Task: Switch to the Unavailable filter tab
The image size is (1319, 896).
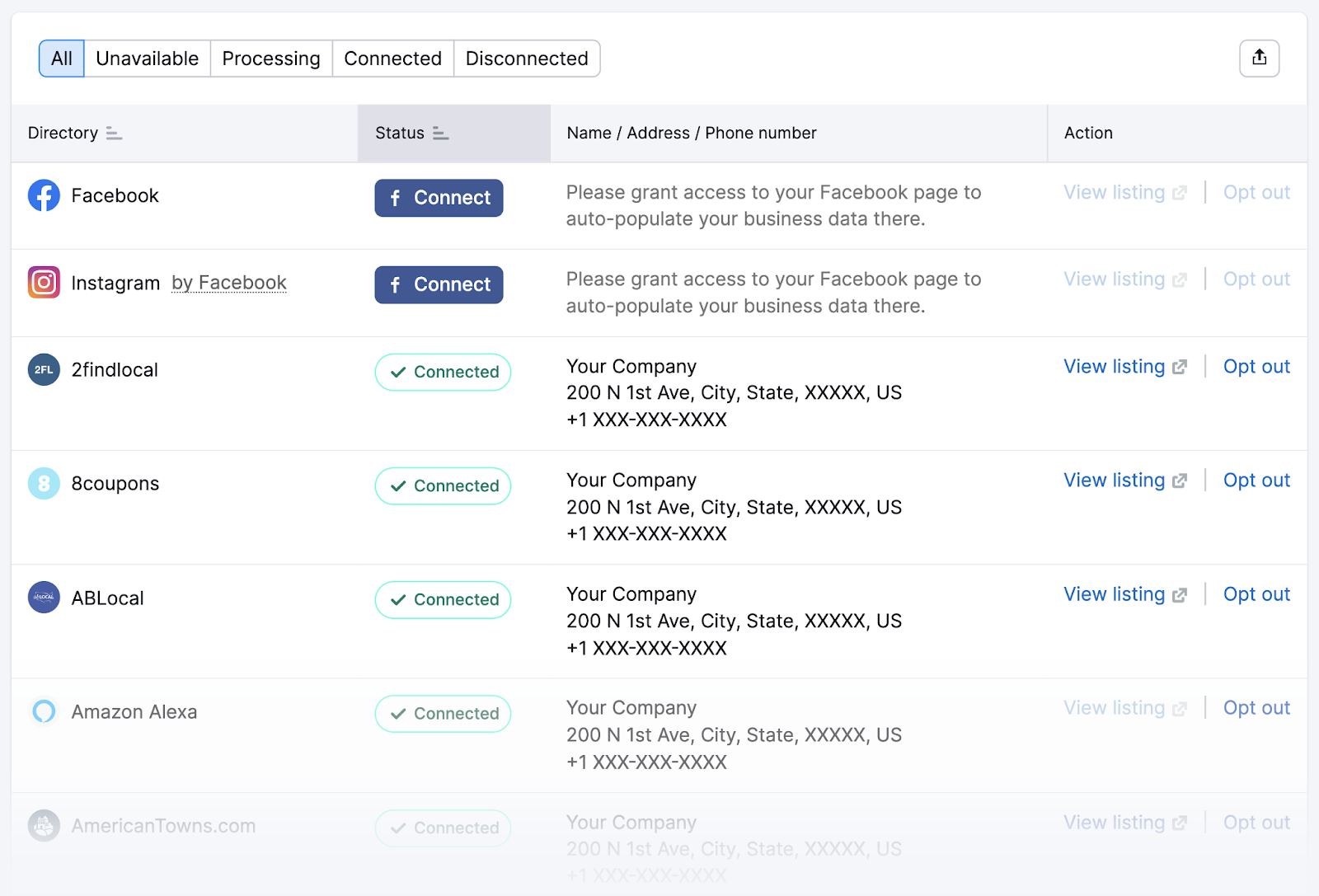Action: coord(148,59)
